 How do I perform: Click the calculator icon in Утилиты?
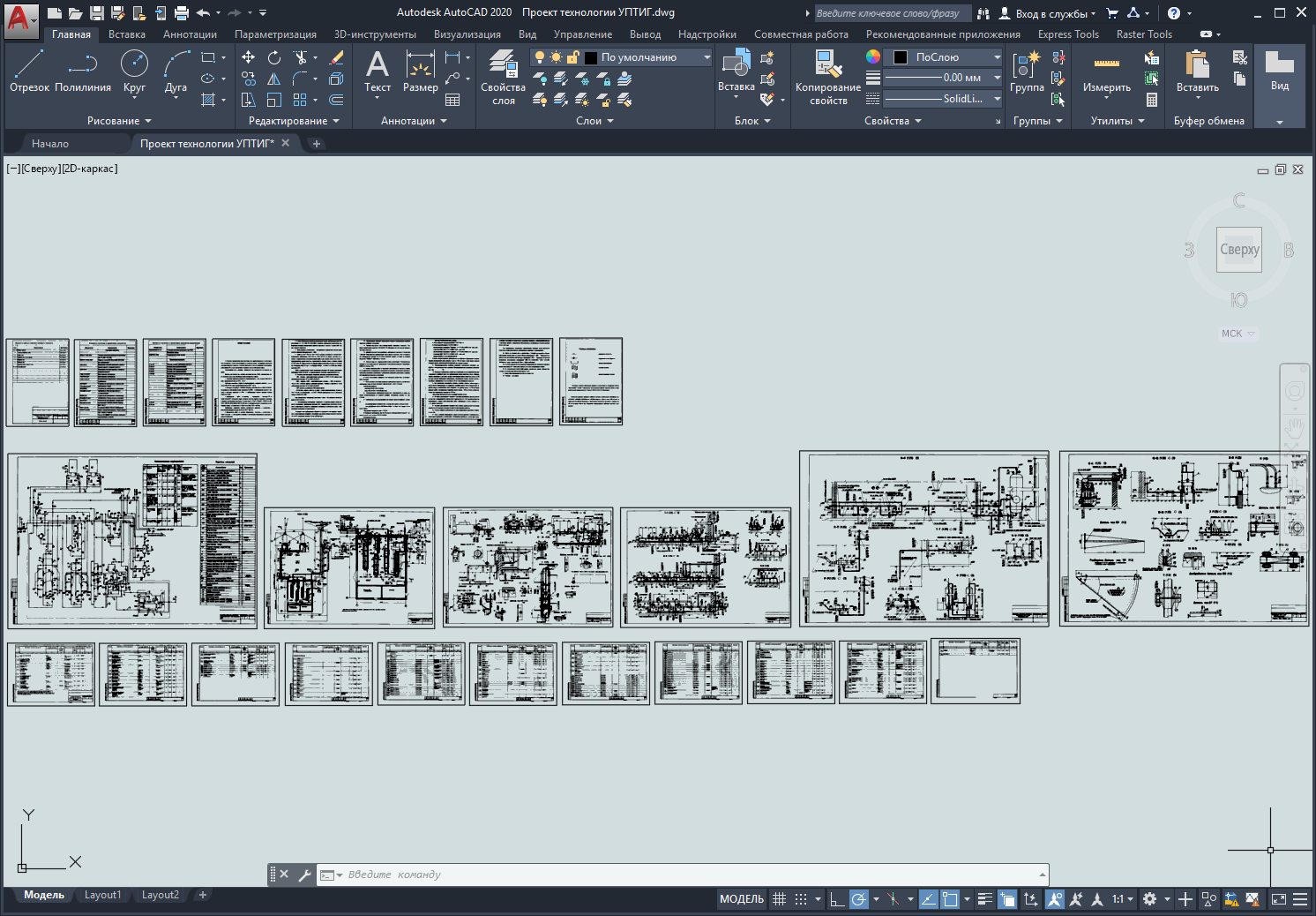pyautogui.click(x=1152, y=100)
